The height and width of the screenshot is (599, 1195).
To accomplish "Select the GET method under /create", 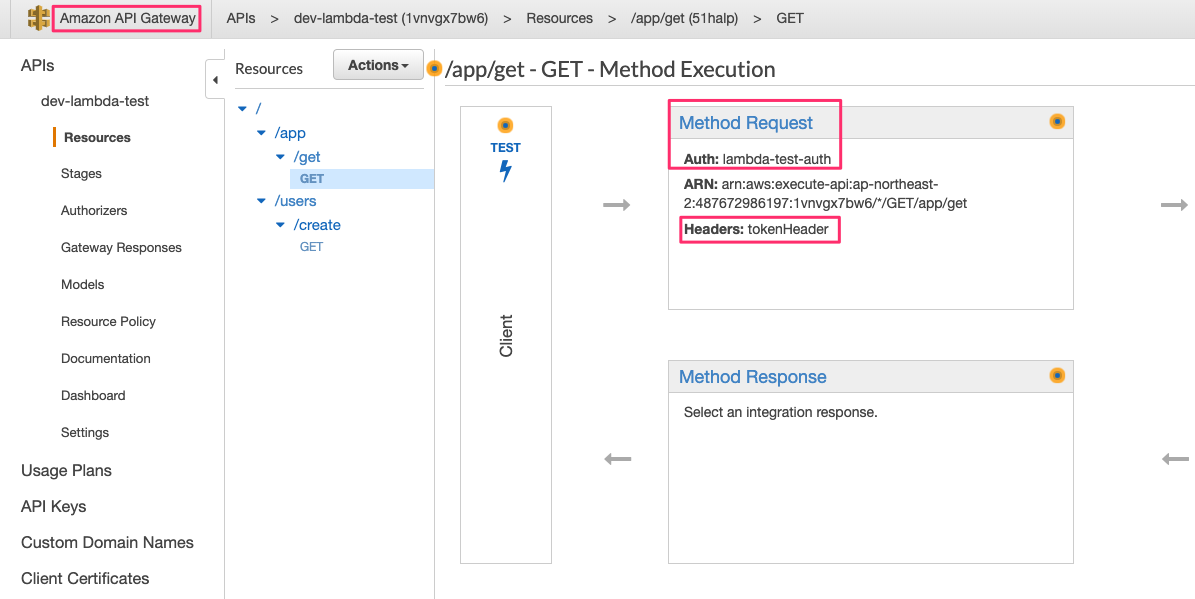I will 312,247.
